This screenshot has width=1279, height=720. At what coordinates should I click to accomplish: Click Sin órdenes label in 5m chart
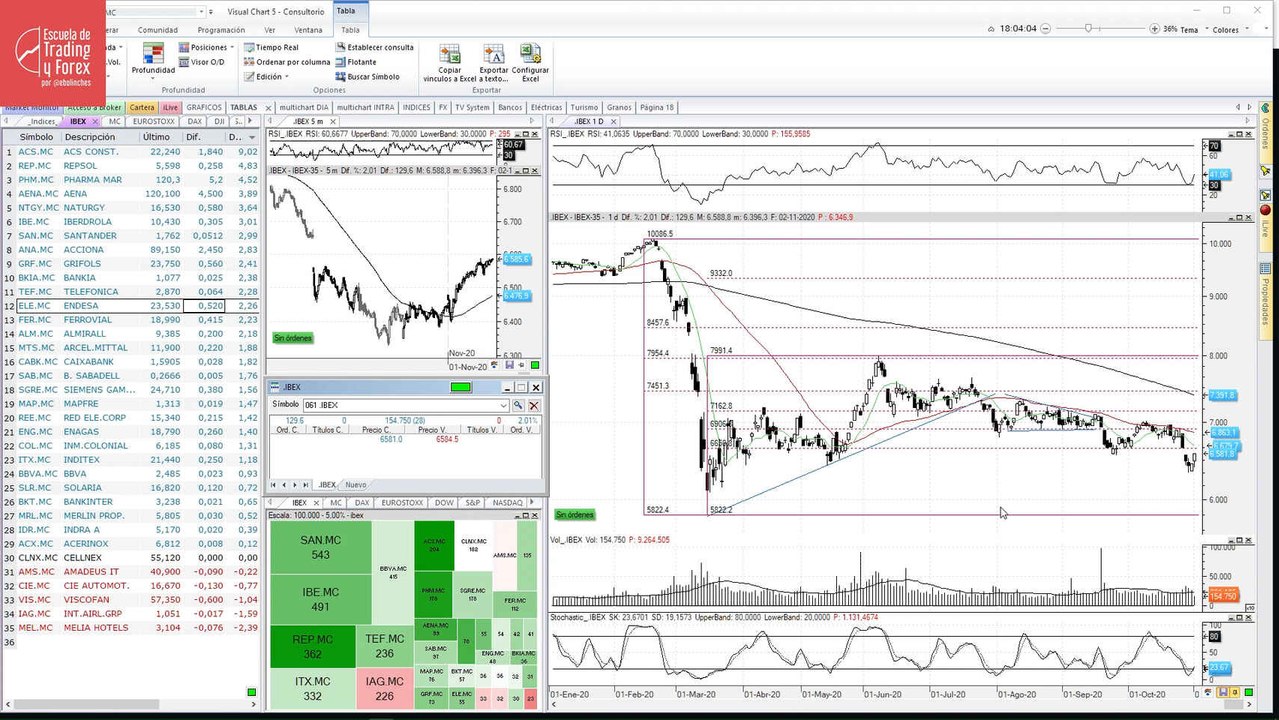click(x=293, y=338)
